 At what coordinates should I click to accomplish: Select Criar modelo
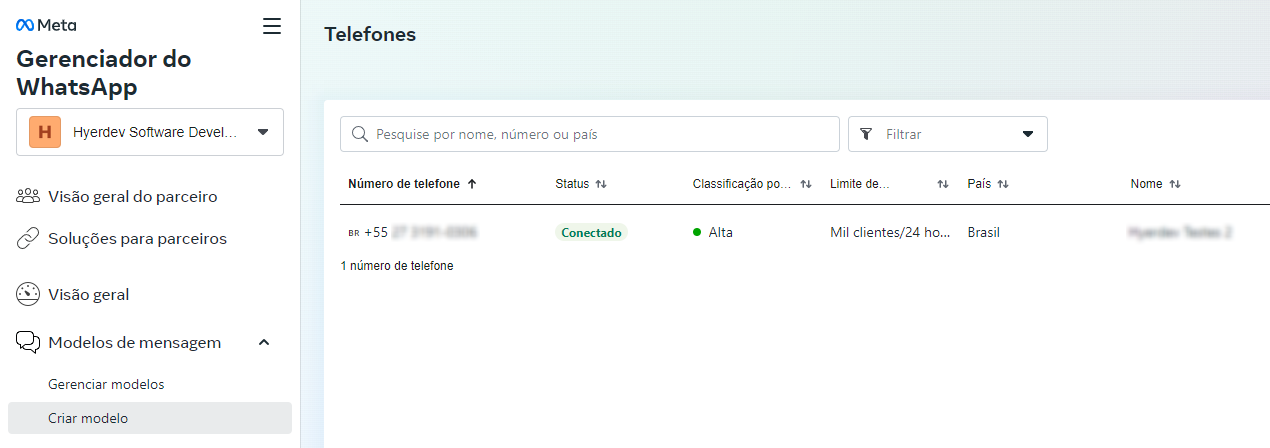(x=150, y=418)
